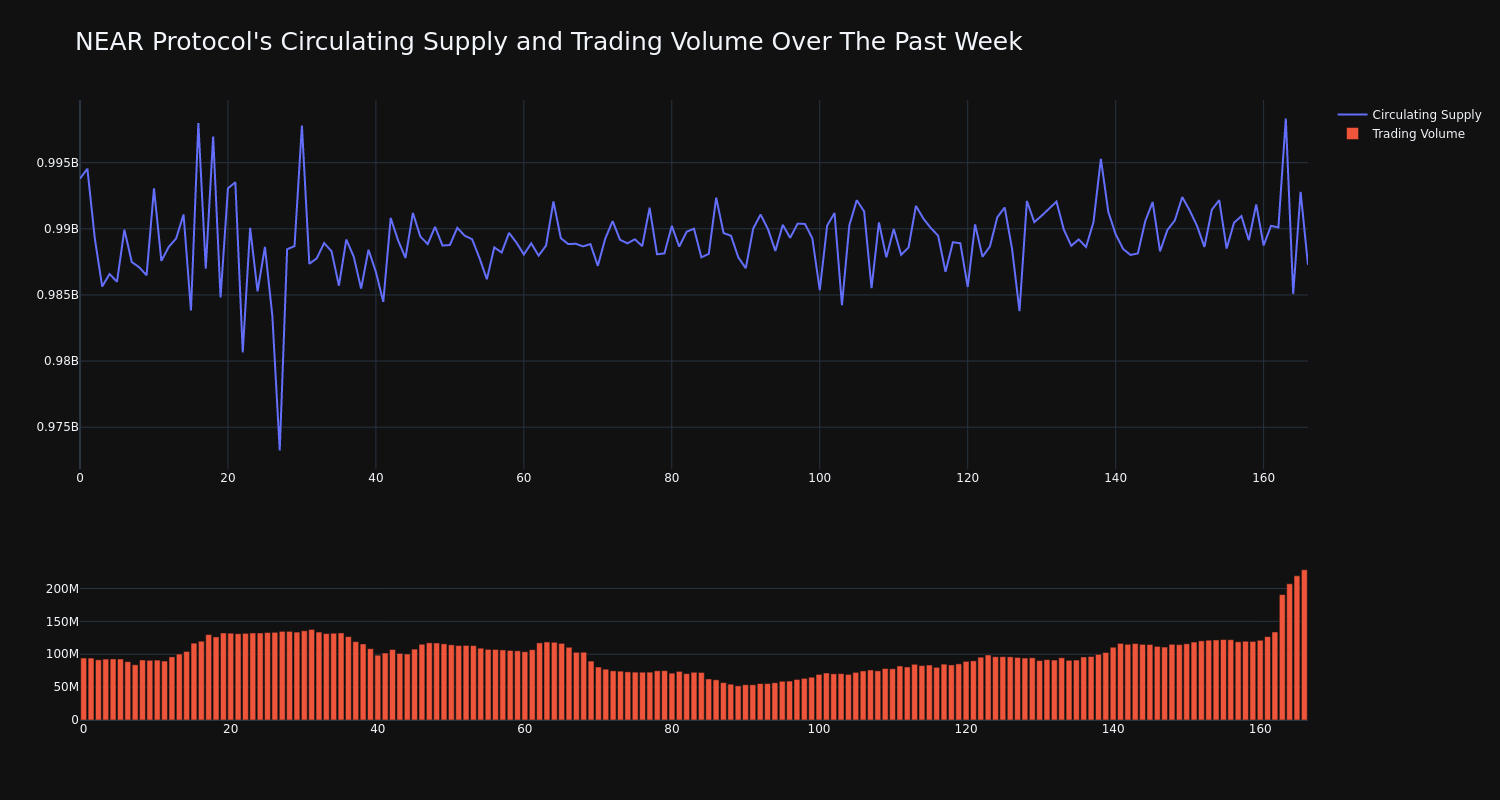Viewport: 1500px width, 800px height.
Task: Click the 0.985B y-axis label
Action: 57,295
